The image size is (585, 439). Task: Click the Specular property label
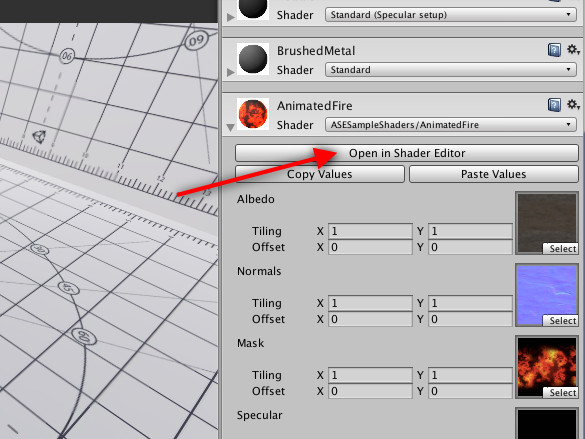click(260, 415)
